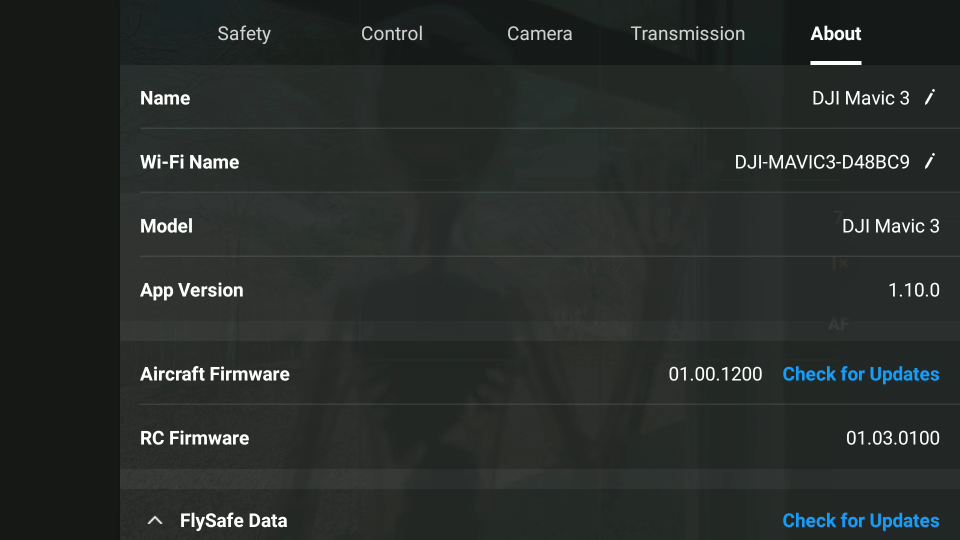The image size is (960, 540).
Task: Open the Control tab
Action: 392,33
